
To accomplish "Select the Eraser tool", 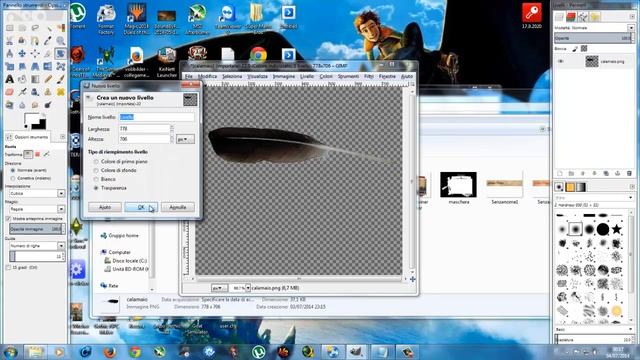I will click(x=9, y=92).
